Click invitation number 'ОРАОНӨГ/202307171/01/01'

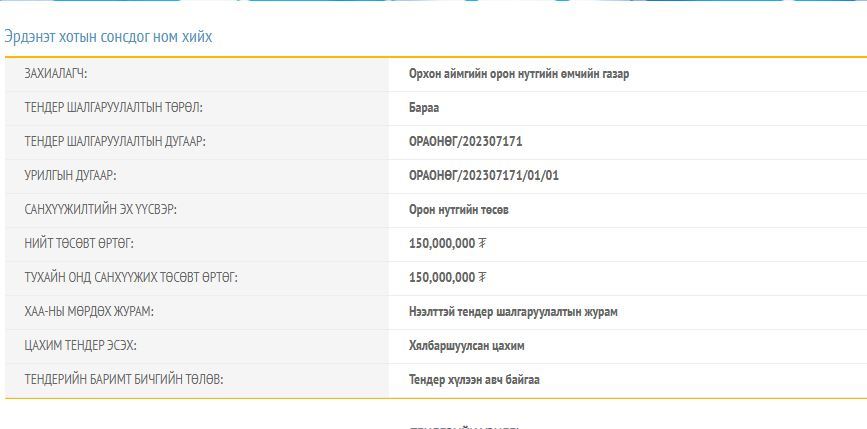coord(484,176)
